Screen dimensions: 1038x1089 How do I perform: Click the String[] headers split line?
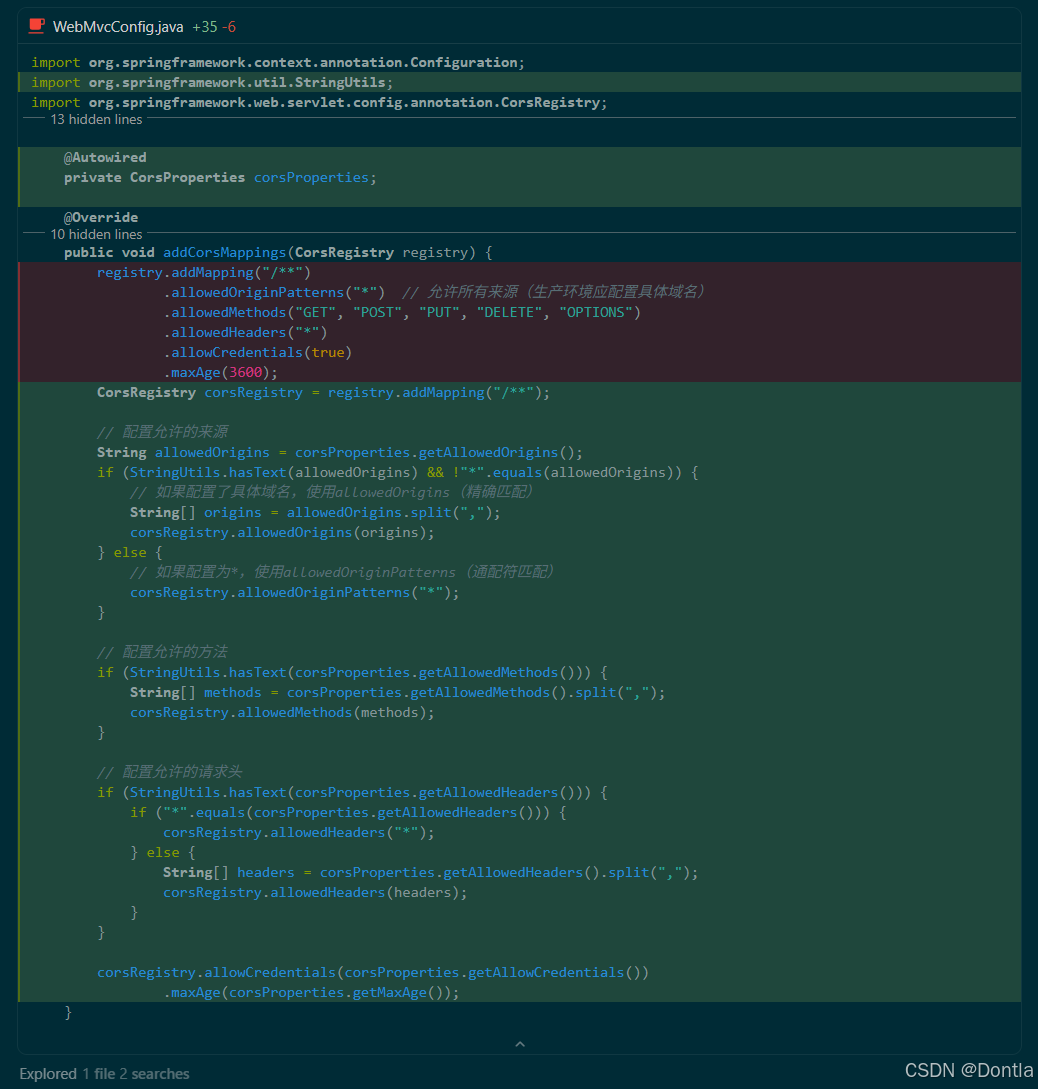[430, 872]
